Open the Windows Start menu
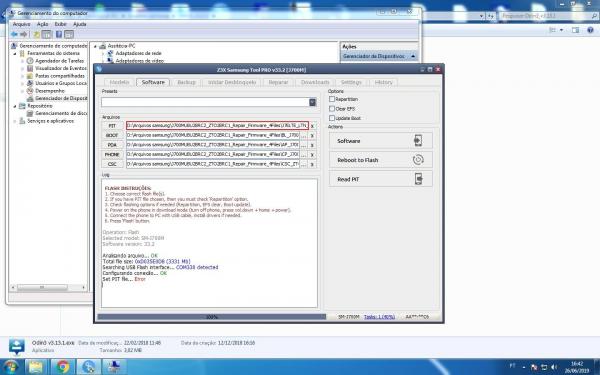 pyautogui.click(x=10, y=367)
